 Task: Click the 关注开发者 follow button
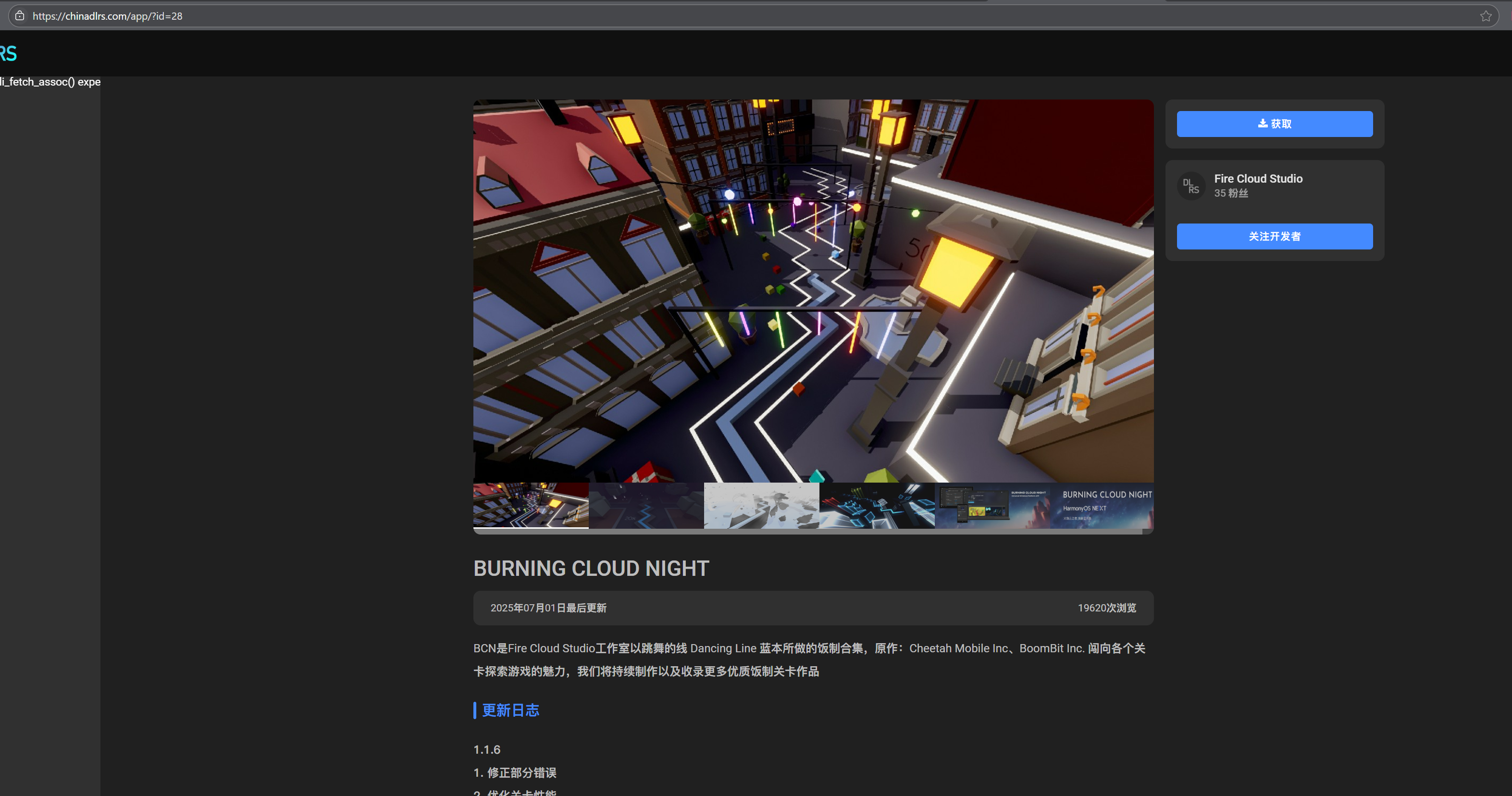coord(1274,236)
